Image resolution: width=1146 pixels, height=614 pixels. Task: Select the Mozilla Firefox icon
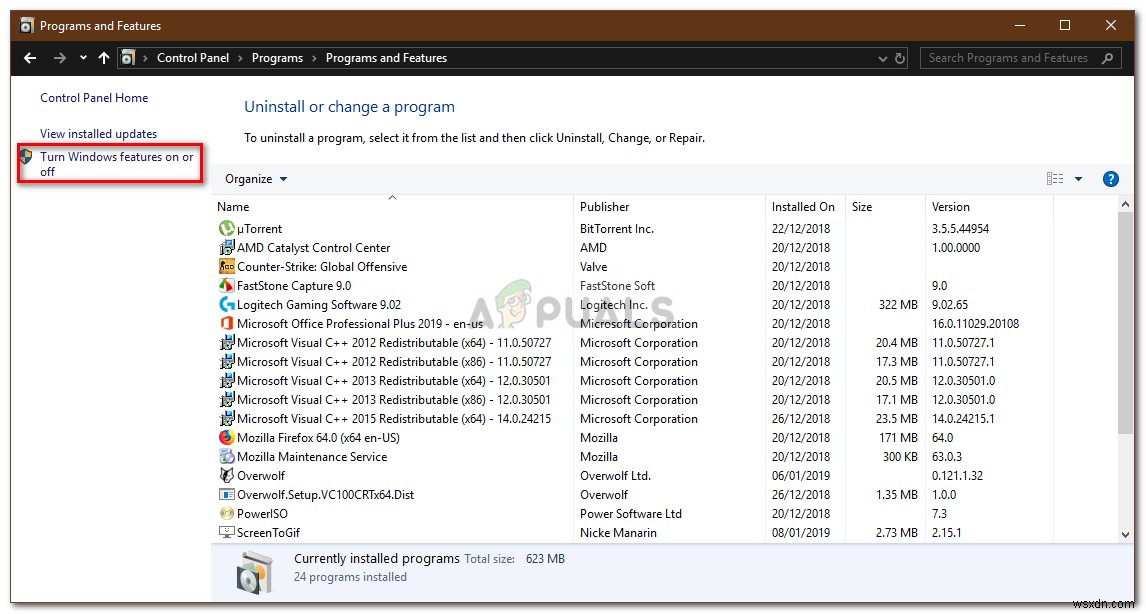(226, 437)
